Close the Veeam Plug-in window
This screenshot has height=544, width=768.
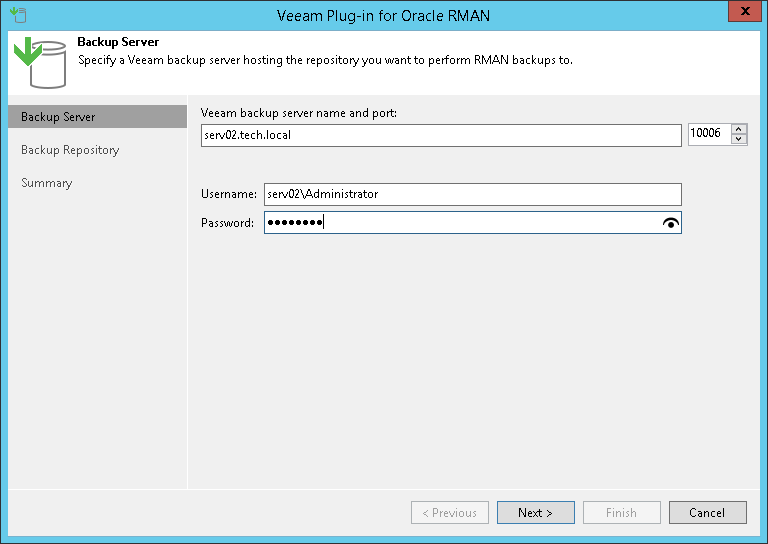pos(740,14)
